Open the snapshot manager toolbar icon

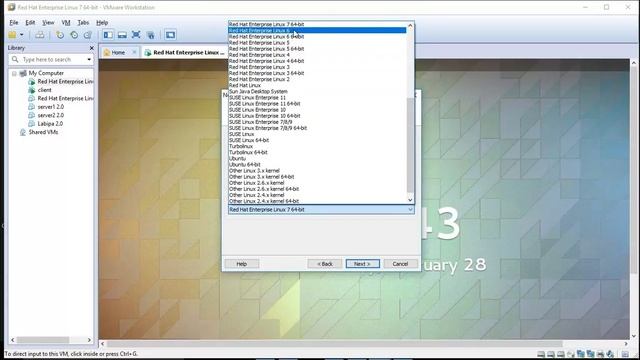[87, 35]
